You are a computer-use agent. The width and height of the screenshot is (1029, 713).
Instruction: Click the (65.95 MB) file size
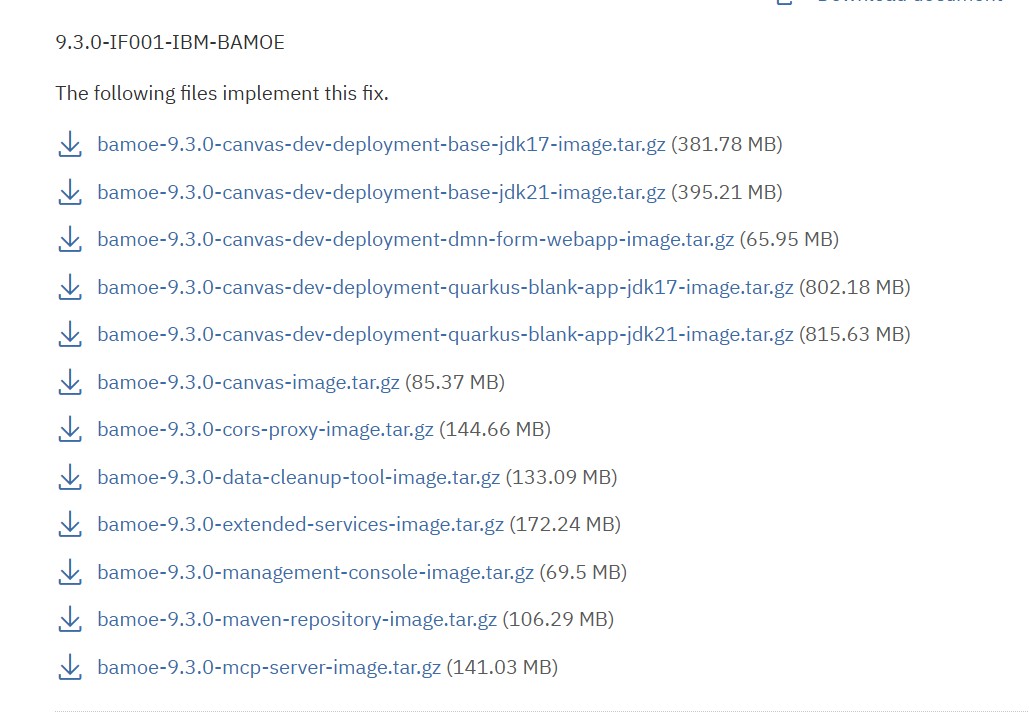pos(789,239)
